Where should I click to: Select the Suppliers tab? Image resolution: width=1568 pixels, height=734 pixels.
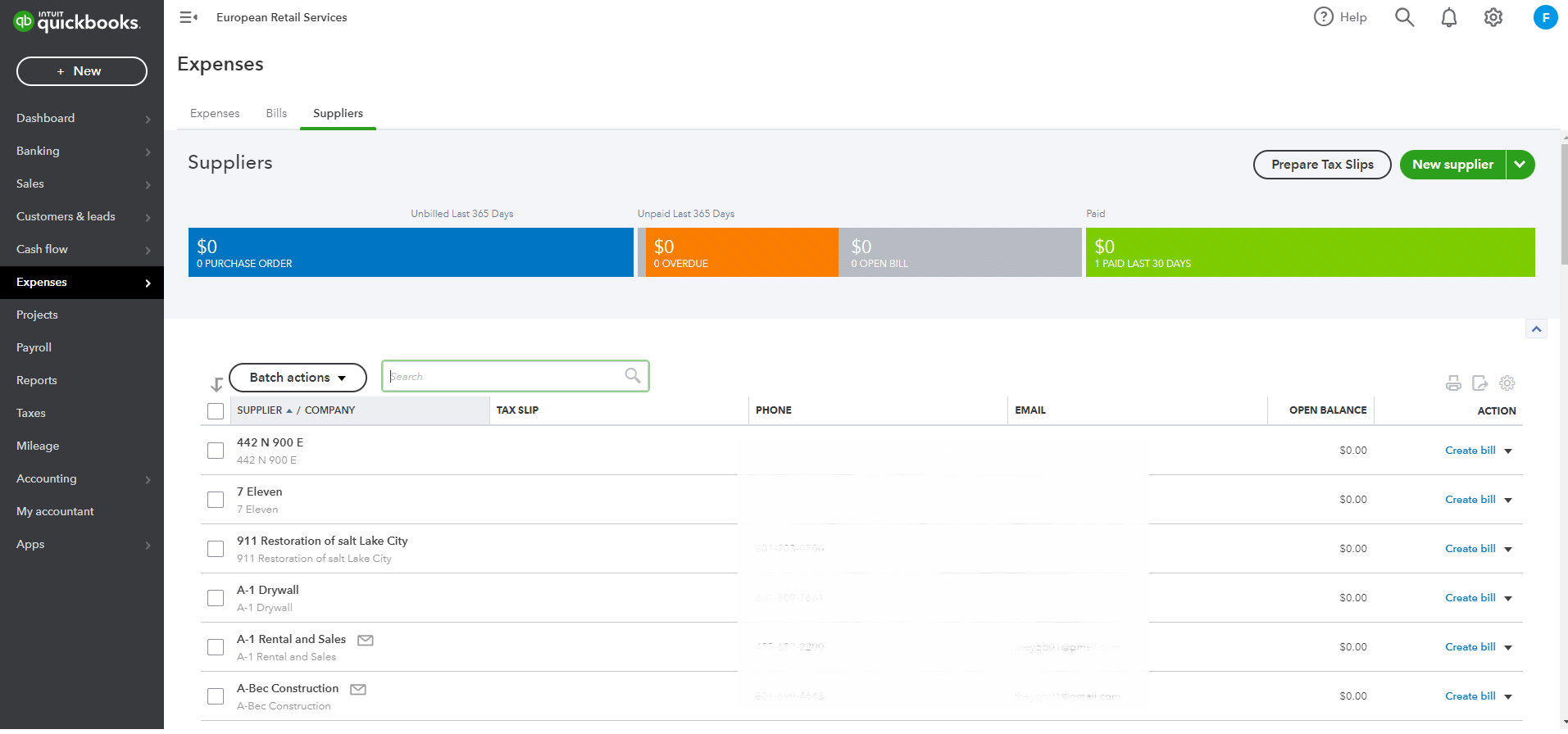(x=338, y=113)
